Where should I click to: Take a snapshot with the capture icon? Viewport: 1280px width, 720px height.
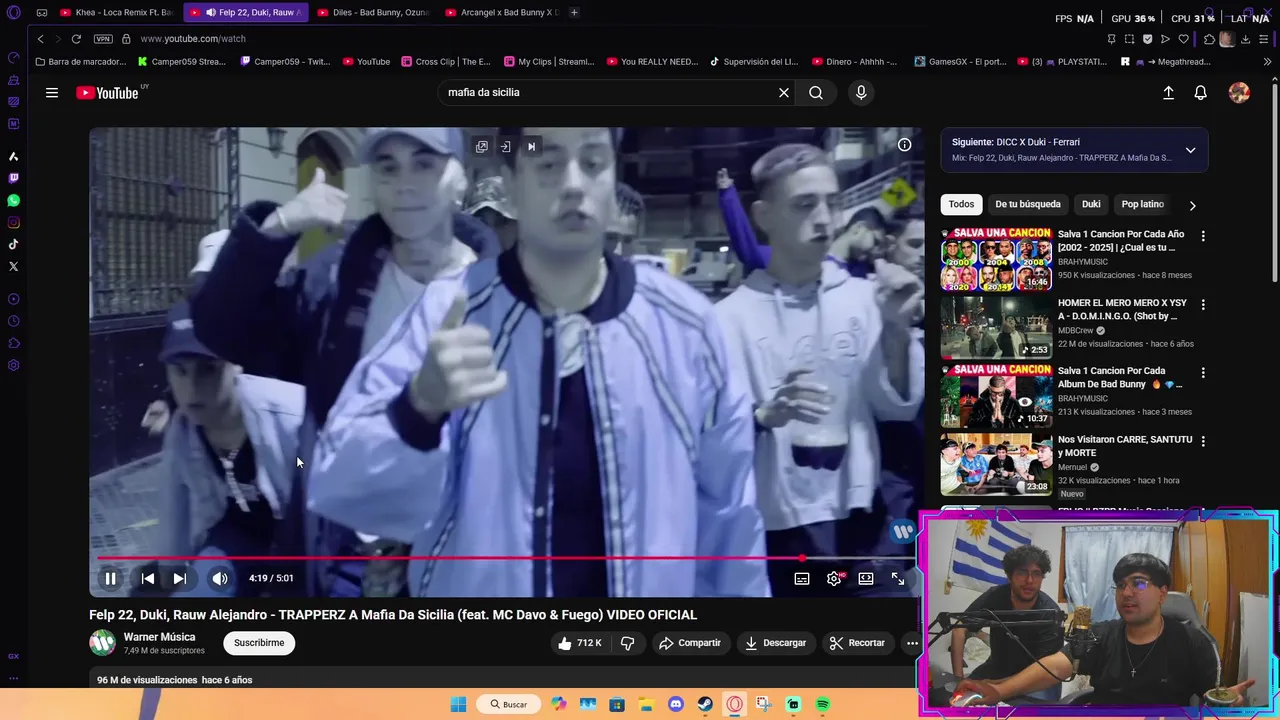point(1129,39)
